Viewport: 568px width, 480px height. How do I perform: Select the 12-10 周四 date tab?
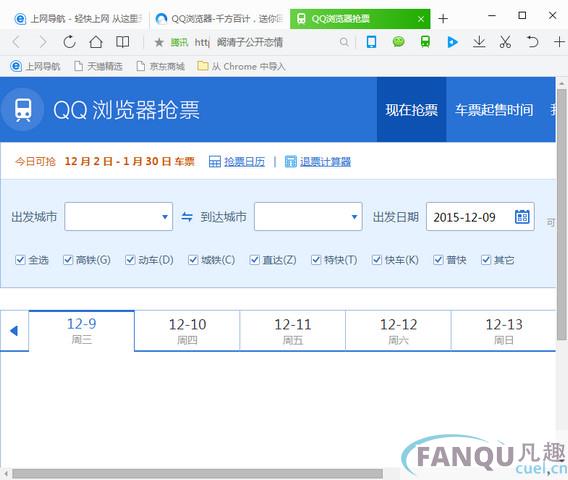coord(187,331)
